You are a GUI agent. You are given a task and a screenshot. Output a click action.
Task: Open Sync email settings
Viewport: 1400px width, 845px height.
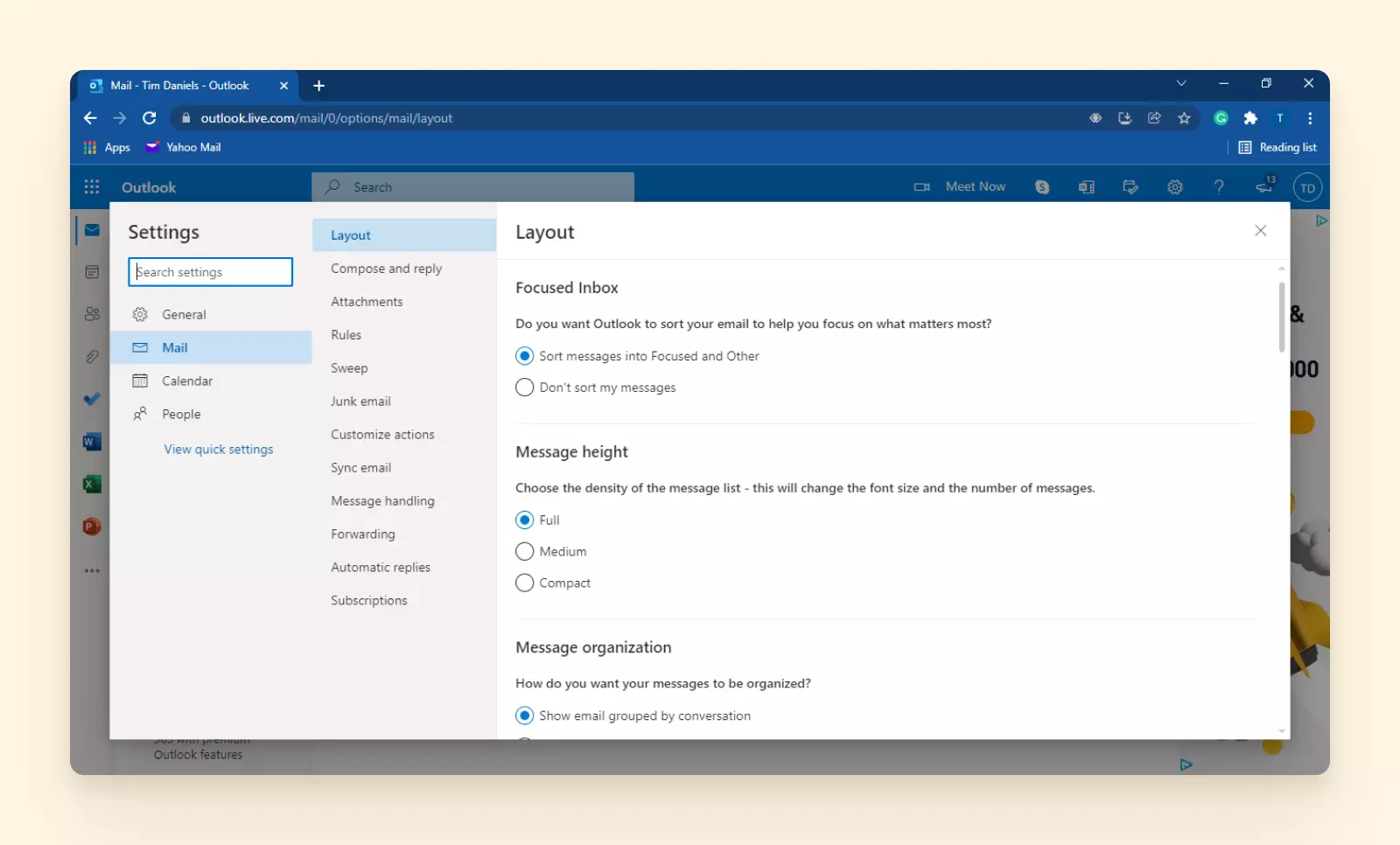tap(404, 468)
